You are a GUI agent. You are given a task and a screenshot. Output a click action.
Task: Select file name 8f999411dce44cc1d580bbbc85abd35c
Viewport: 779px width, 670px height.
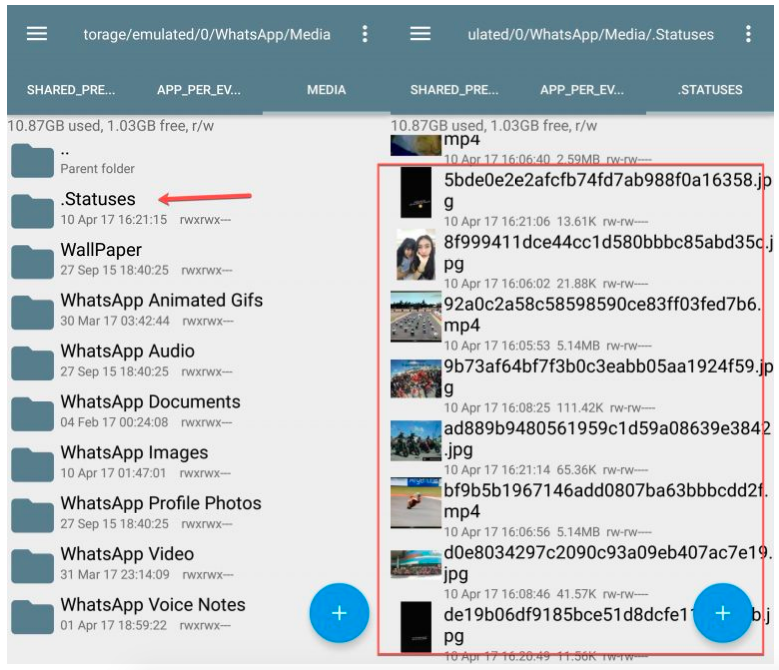[x=607, y=253]
